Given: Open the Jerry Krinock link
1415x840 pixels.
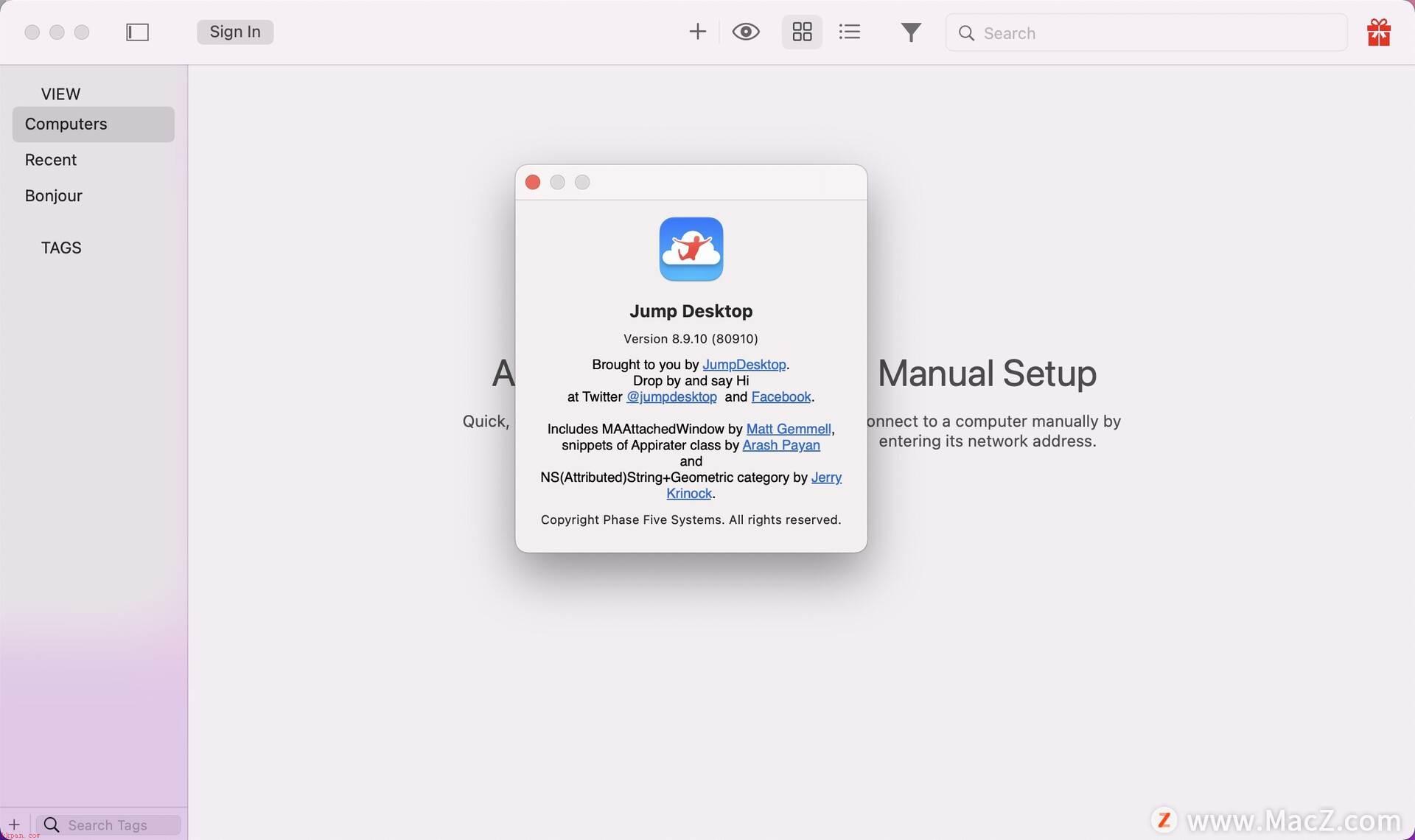Looking at the screenshot, I should pyautogui.click(x=826, y=477).
